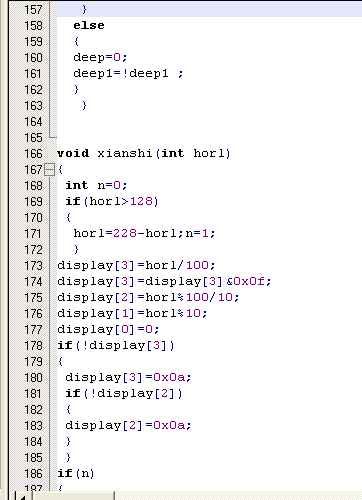Screen dimensions: 362x500
Task: Click the display[3]=horl/100; statement
Action: [136, 265]
